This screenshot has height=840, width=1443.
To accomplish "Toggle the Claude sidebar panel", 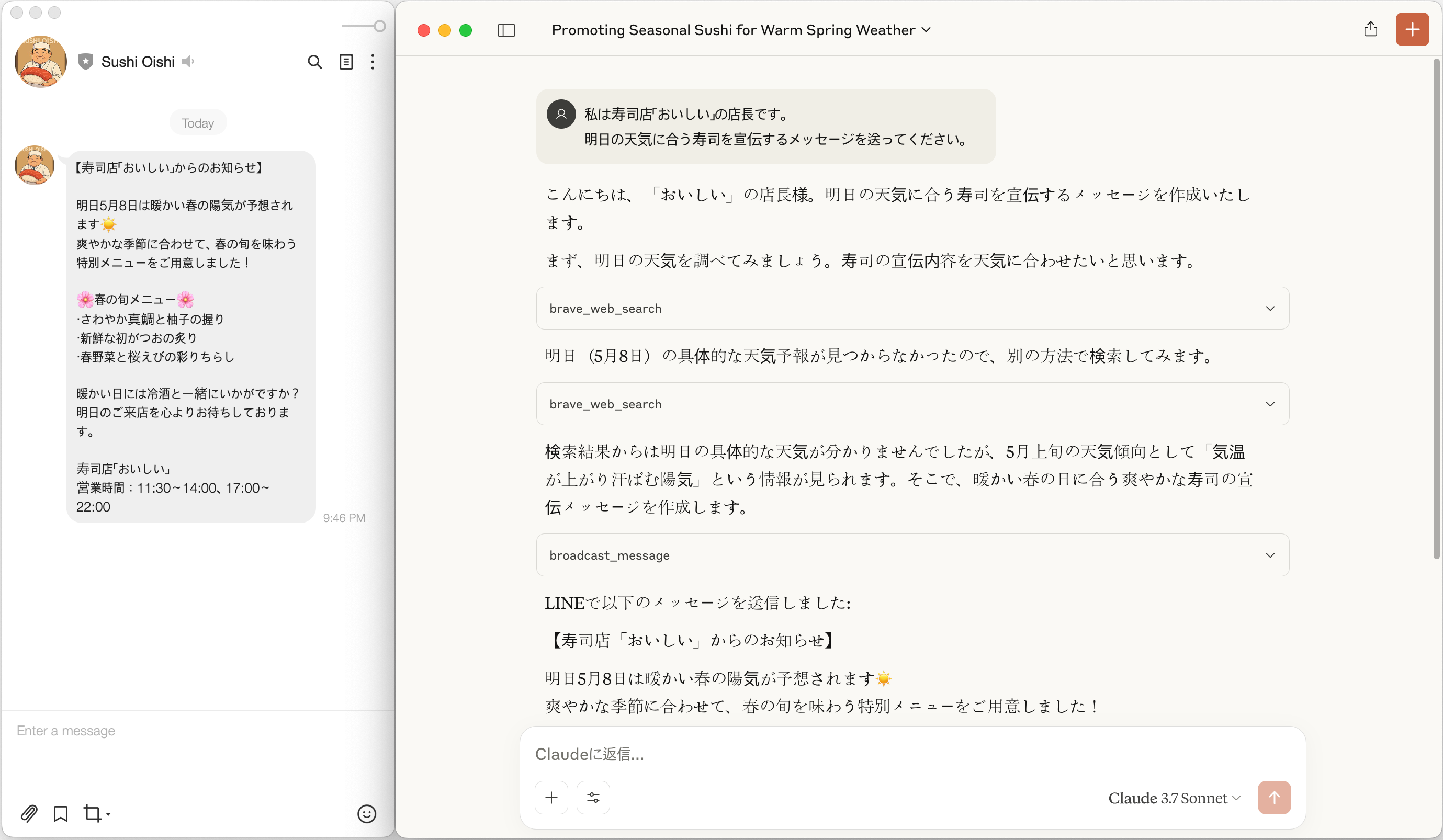I will coord(506,30).
